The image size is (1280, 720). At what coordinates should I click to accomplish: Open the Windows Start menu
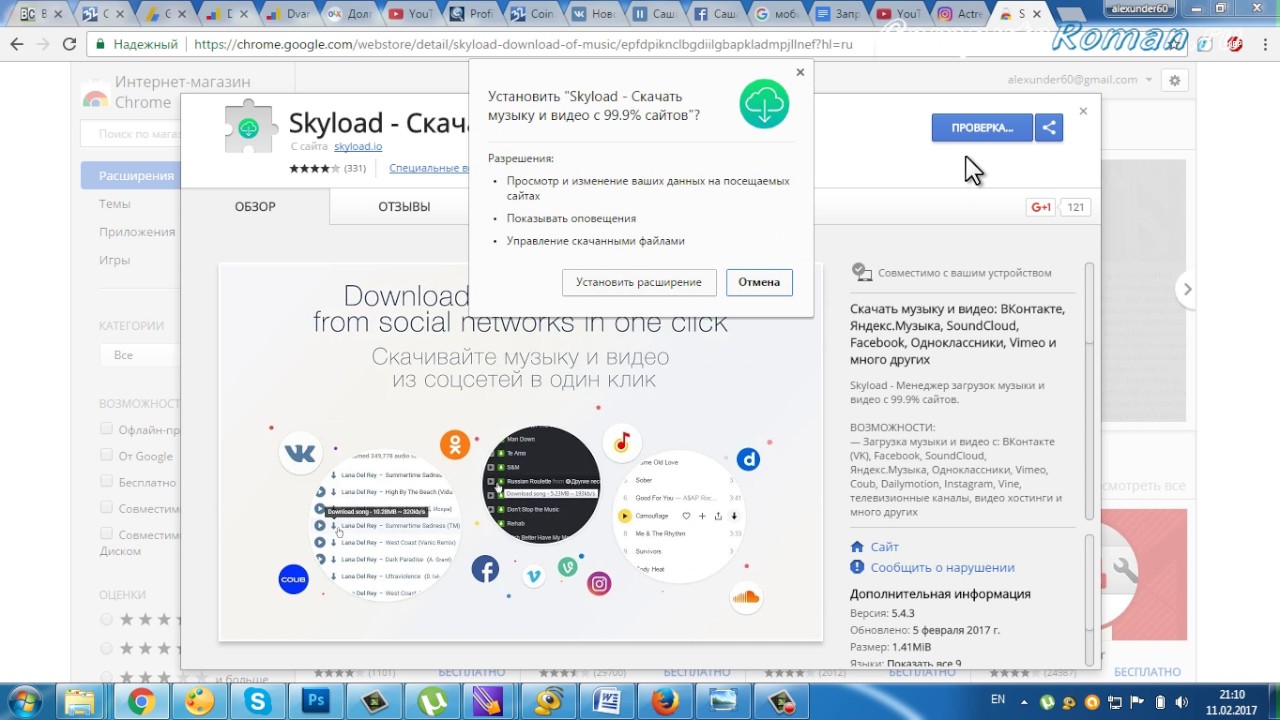tap(25, 701)
